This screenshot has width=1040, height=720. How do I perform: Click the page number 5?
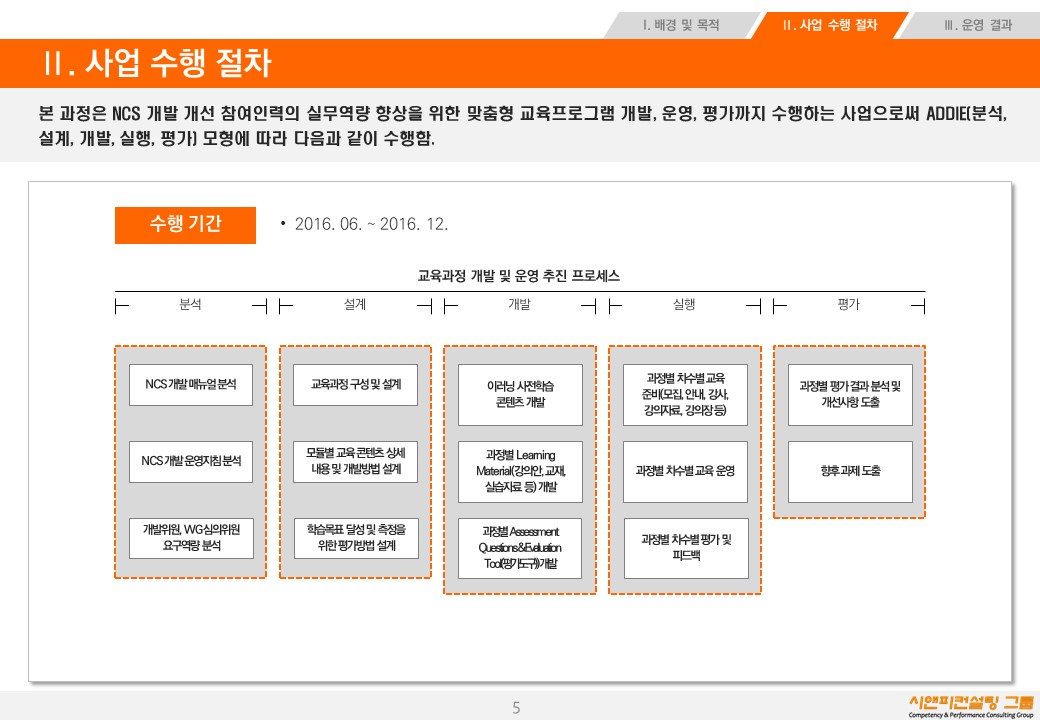[x=516, y=707]
